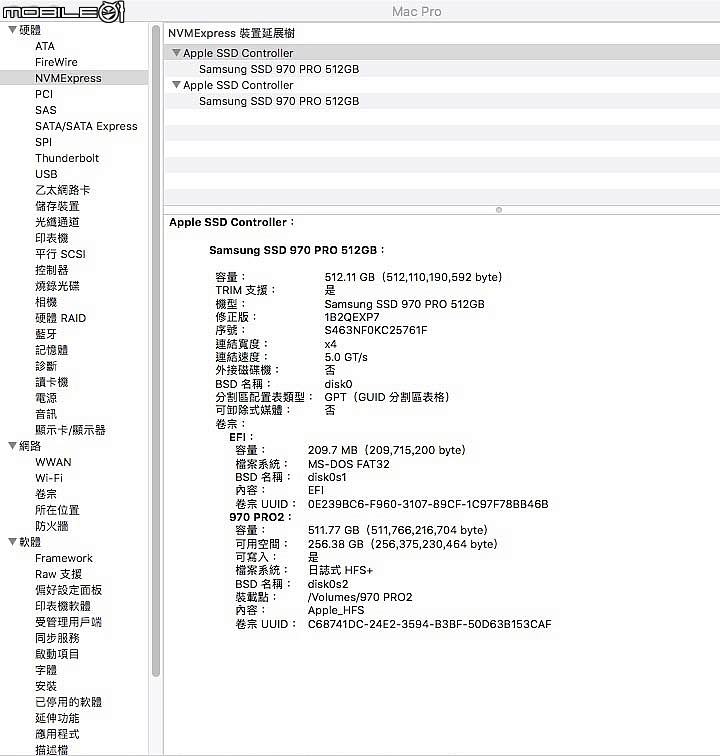Select 控制器 controller entry
Viewport: 720px width, 756px height.
(x=52, y=270)
